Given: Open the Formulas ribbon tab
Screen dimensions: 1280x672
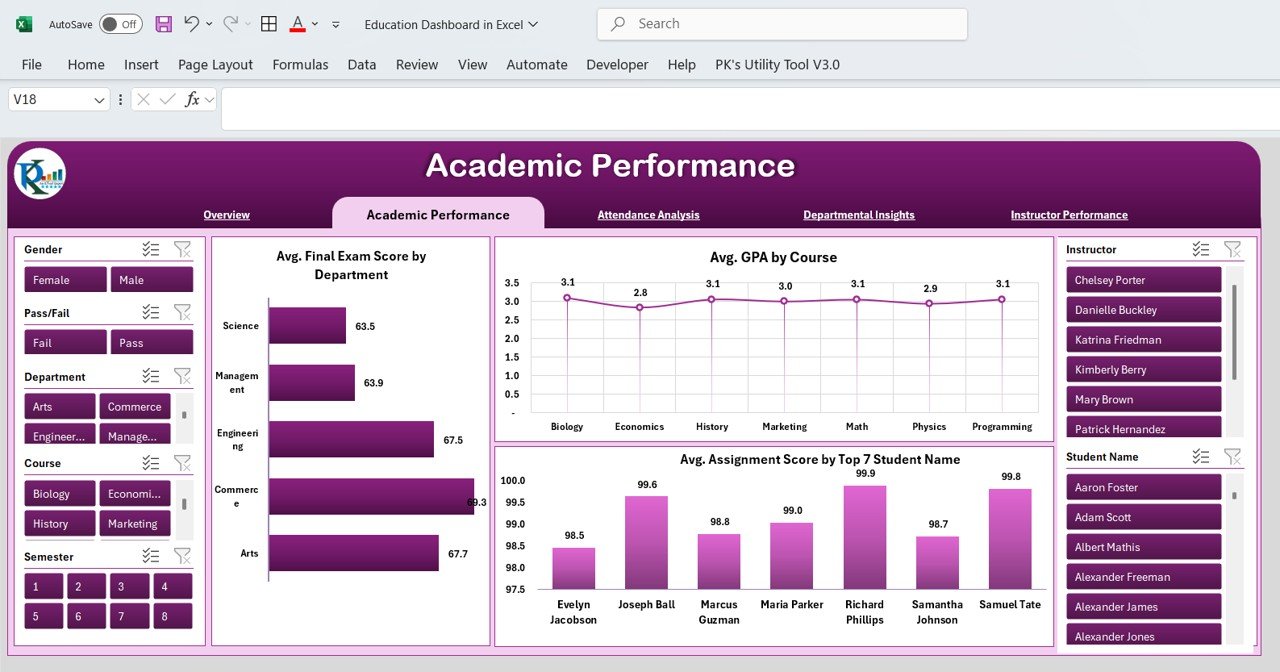Looking at the screenshot, I should [300, 64].
